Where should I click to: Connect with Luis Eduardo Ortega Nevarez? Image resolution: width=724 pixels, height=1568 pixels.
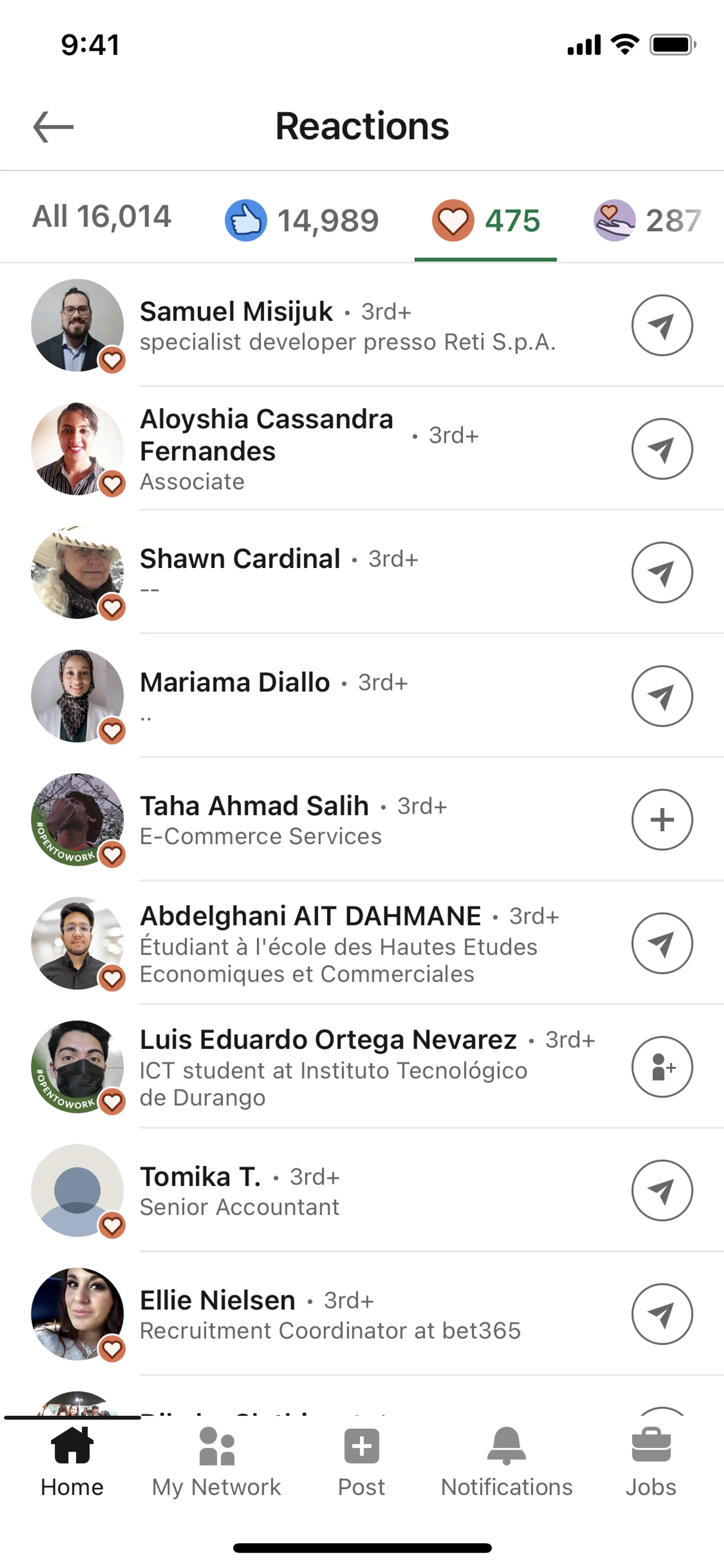coord(661,1066)
